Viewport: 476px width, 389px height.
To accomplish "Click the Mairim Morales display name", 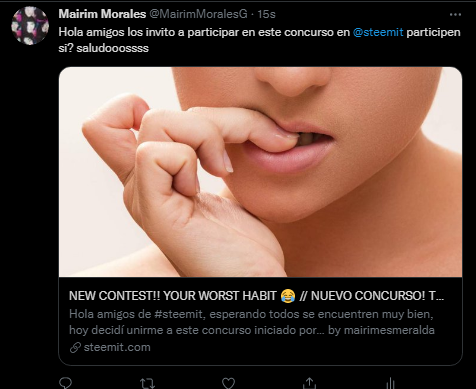I will point(102,14).
